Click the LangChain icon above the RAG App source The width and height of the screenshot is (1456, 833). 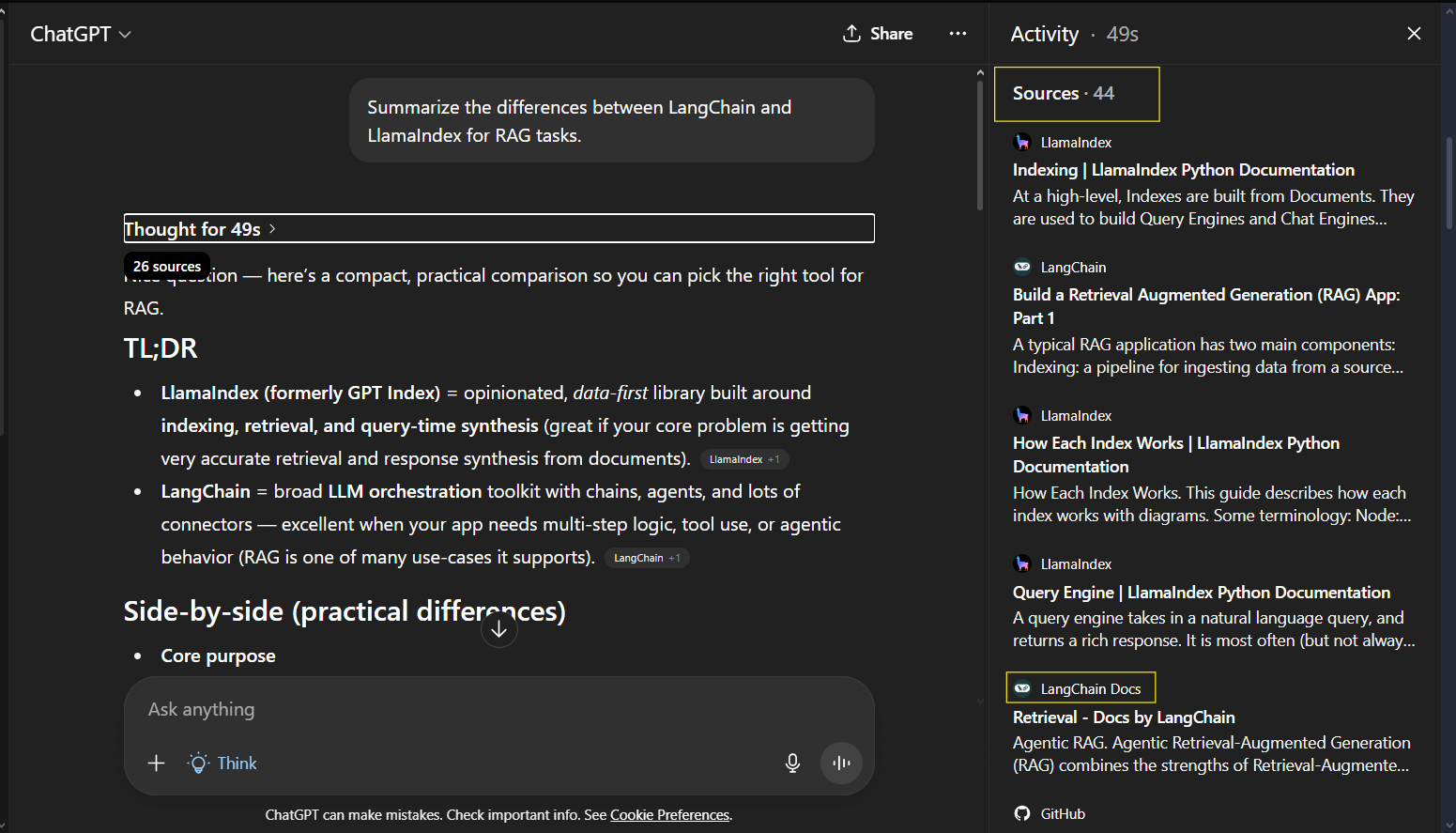1021,266
